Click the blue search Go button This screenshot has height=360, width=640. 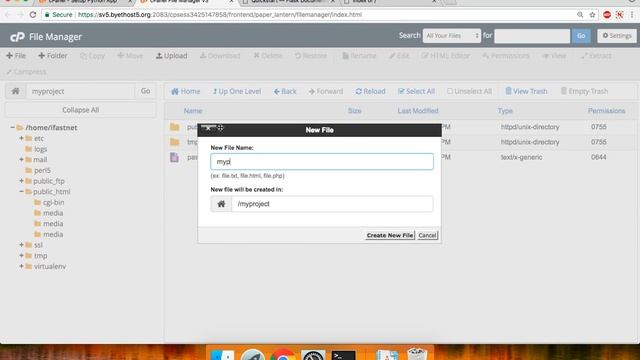click(x=581, y=36)
